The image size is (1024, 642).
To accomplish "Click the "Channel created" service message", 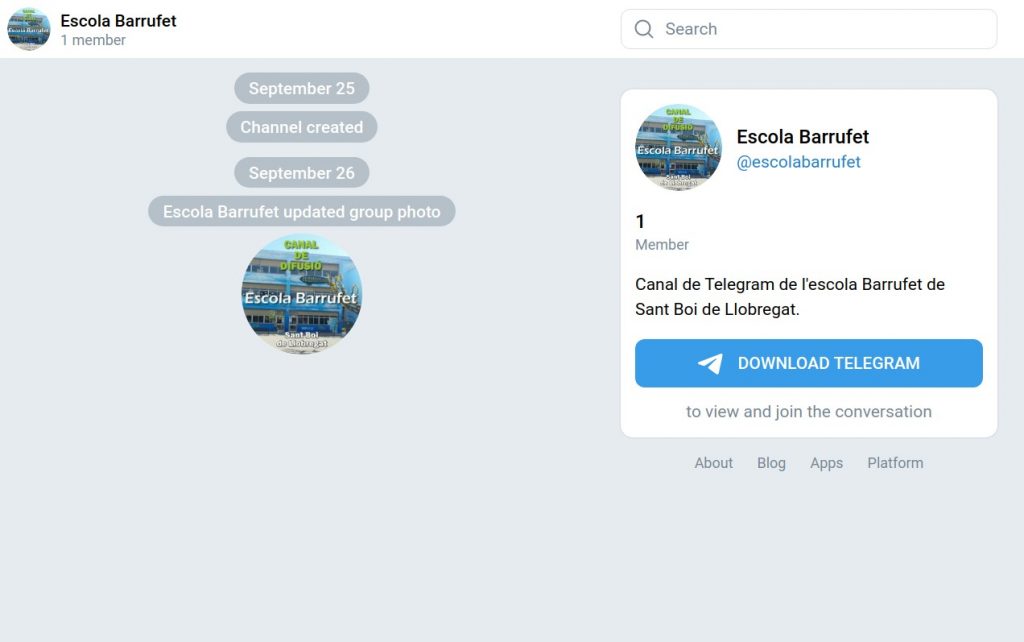I will (x=301, y=127).
